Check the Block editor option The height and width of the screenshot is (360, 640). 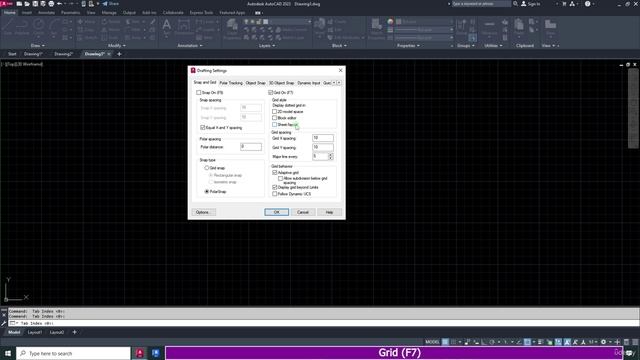coord(275,118)
